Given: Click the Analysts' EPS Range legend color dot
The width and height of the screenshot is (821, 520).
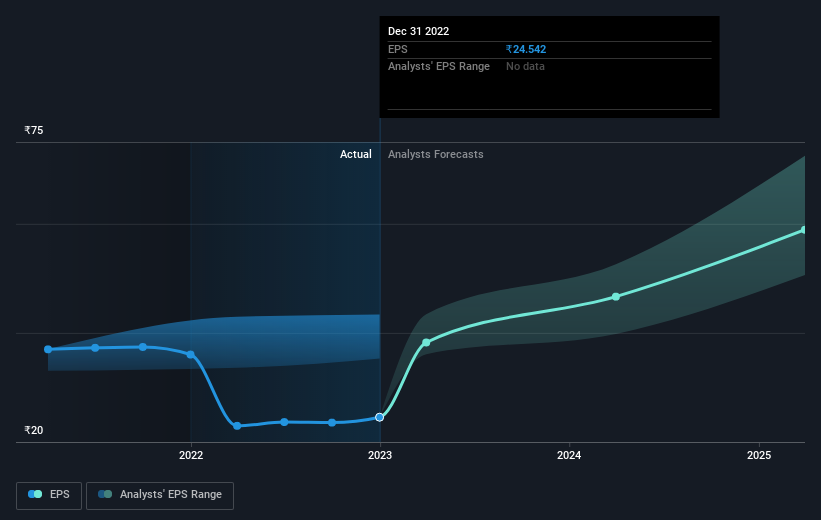Looking at the screenshot, I should coord(105,494).
